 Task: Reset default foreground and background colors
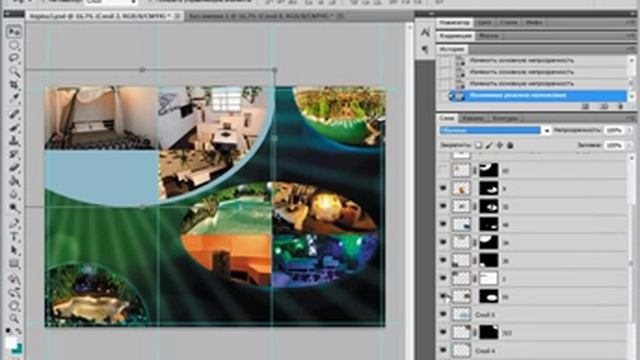8,331
